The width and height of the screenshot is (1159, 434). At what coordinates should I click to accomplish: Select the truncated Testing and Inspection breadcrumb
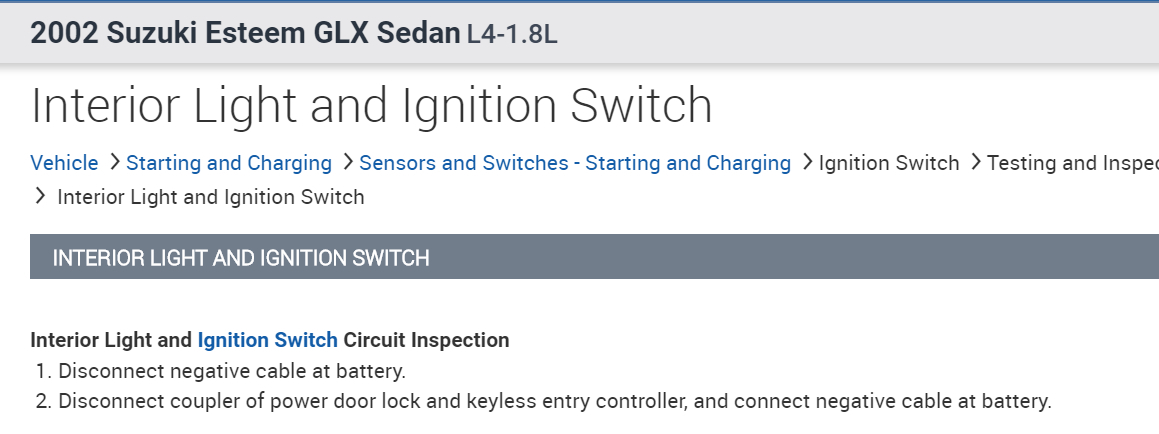1071,163
